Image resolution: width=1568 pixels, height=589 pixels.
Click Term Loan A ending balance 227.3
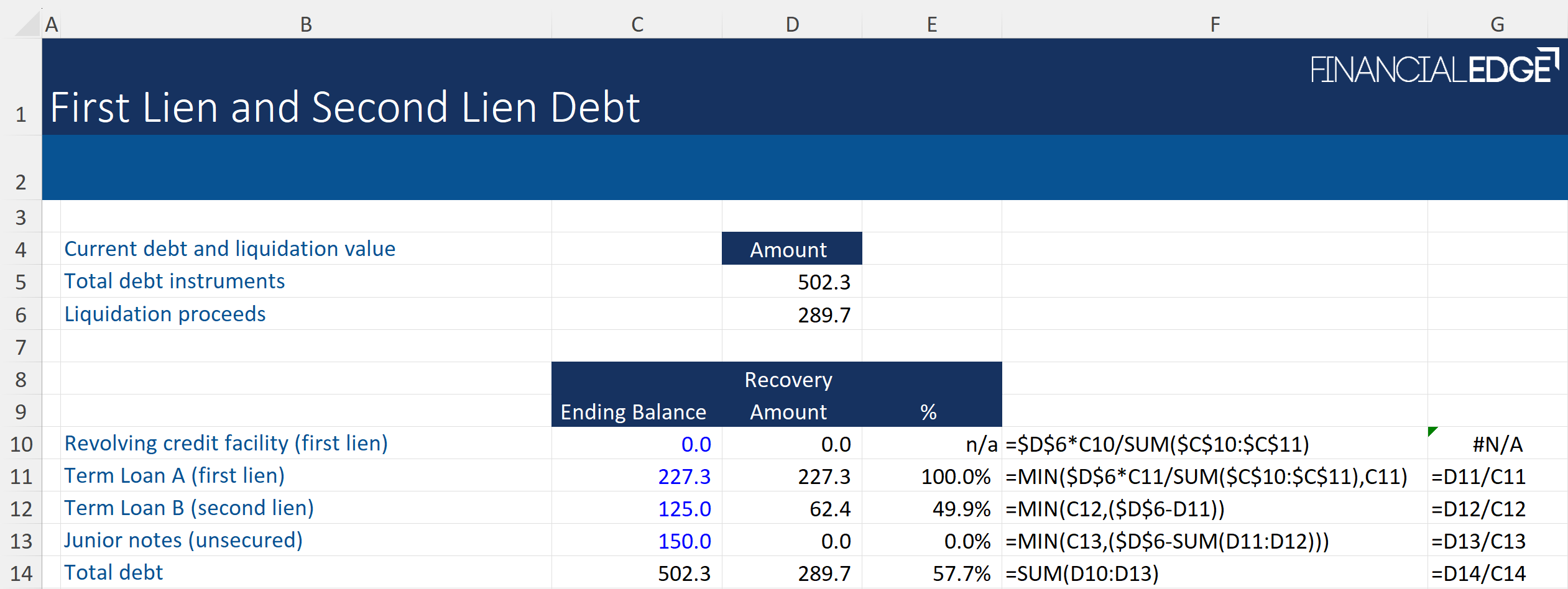(684, 477)
